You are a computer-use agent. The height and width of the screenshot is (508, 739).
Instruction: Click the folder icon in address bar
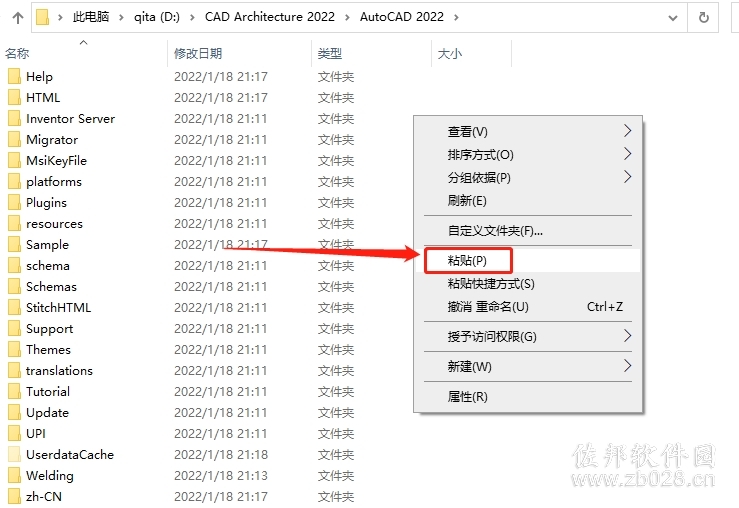(x=42, y=17)
